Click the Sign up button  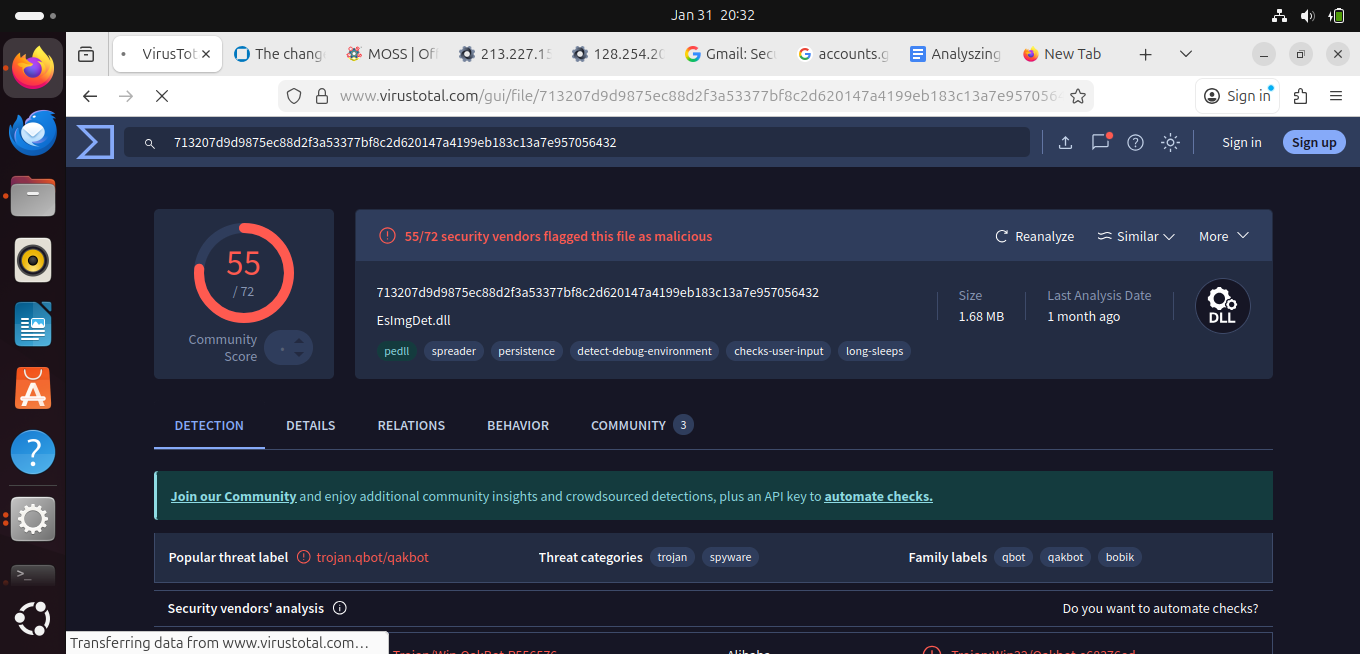1314,142
